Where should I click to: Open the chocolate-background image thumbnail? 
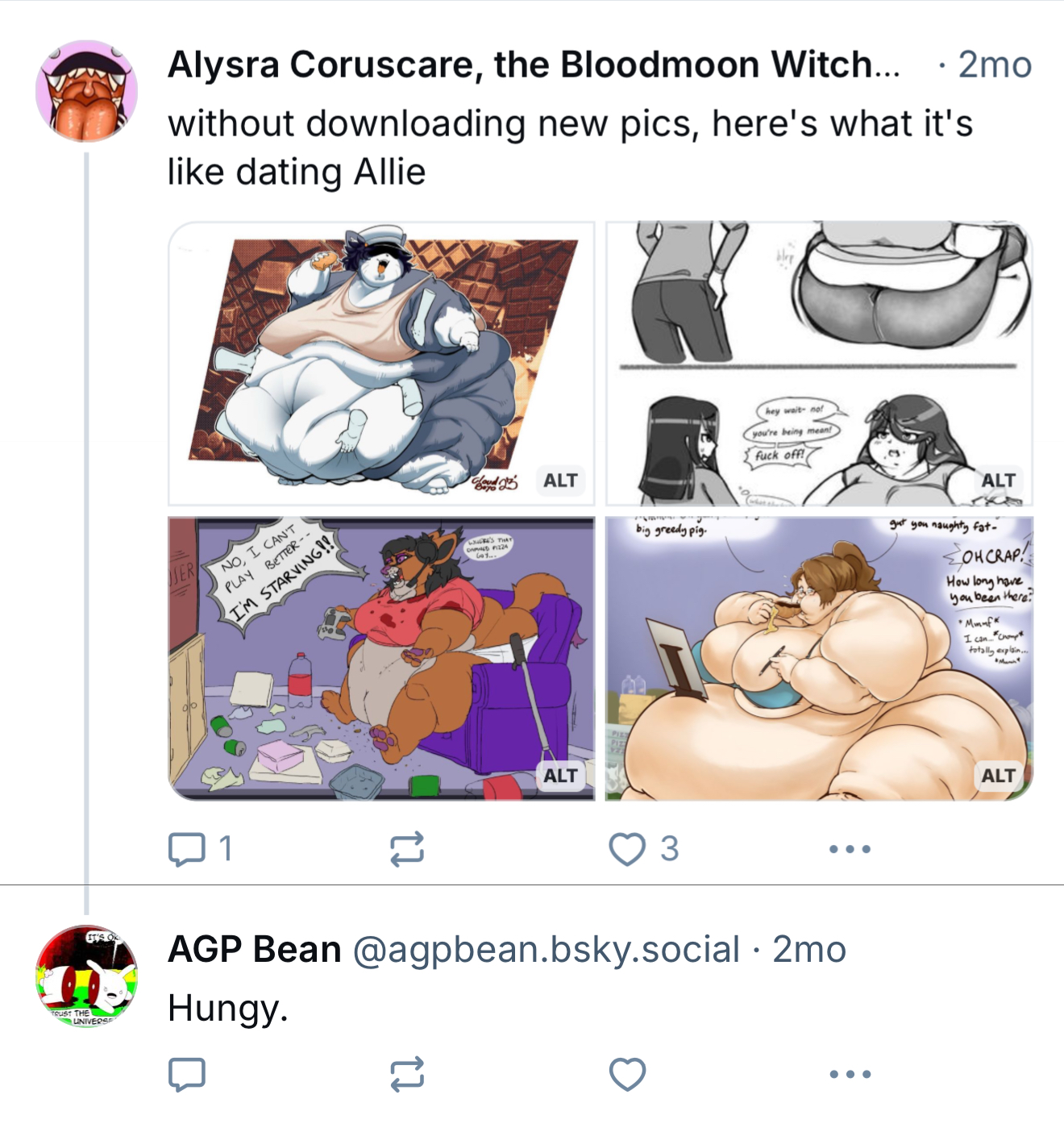[x=381, y=364]
